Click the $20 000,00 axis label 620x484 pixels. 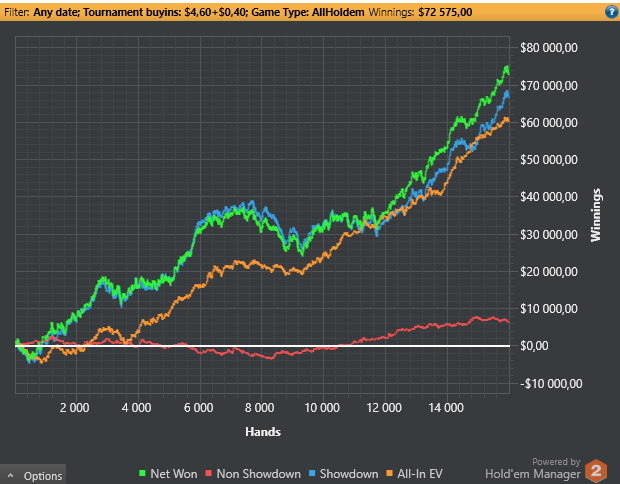coord(549,272)
